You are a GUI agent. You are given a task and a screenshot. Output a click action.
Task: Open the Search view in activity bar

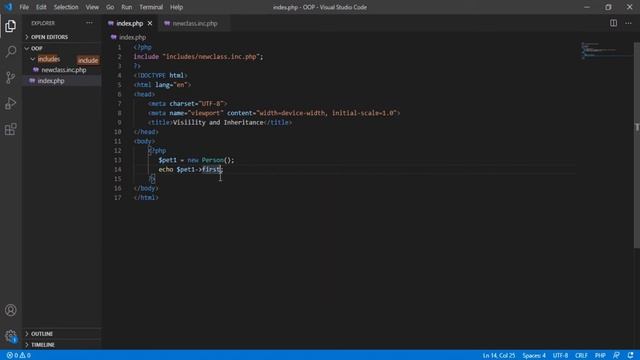(11, 51)
